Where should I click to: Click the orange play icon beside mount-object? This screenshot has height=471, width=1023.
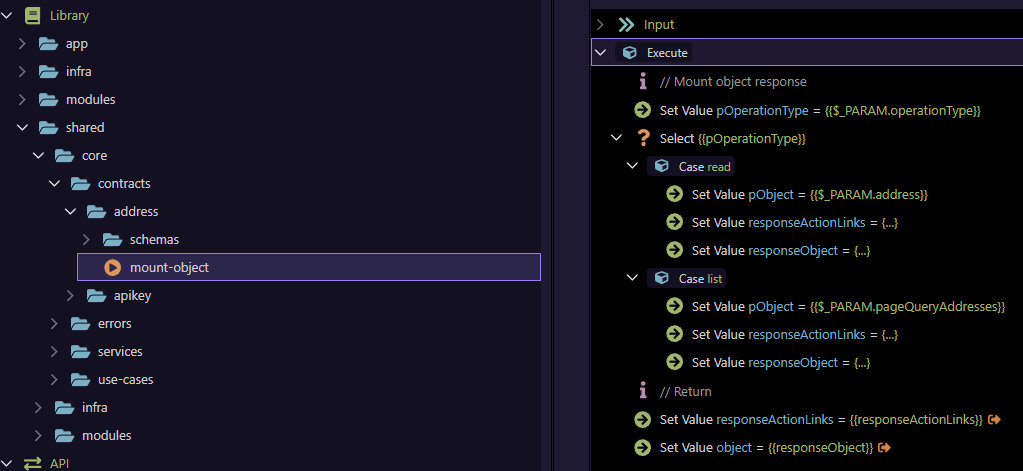pyautogui.click(x=112, y=268)
